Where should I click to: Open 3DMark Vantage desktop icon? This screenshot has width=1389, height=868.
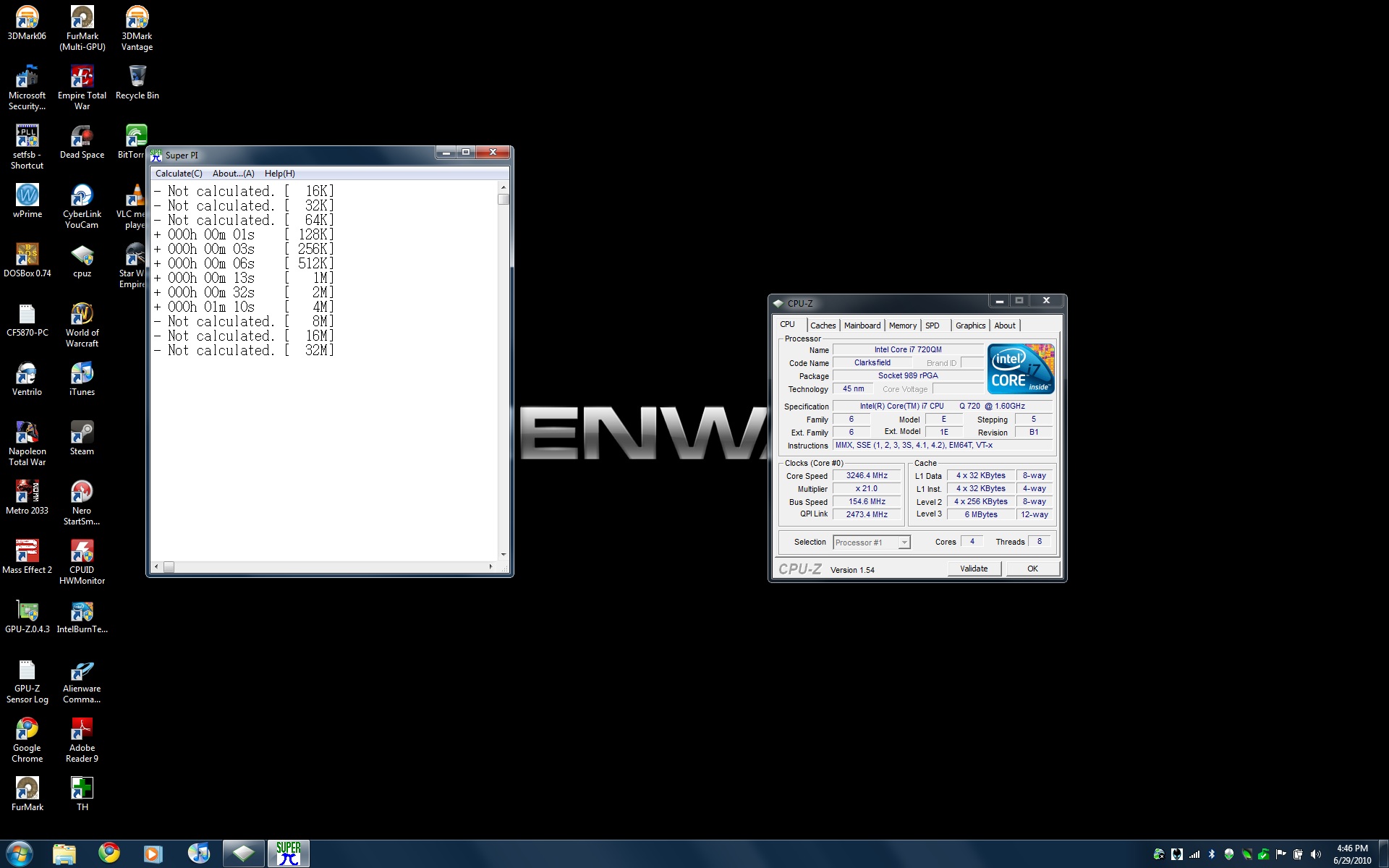click(137, 28)
